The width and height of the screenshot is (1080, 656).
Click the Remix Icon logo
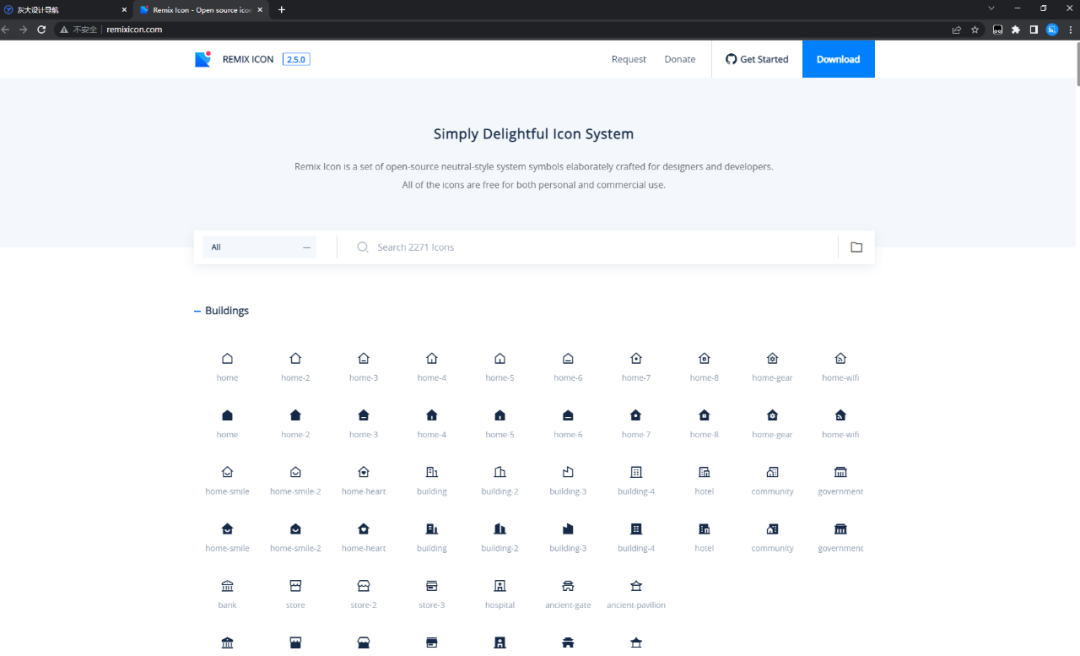pos(202,59)
